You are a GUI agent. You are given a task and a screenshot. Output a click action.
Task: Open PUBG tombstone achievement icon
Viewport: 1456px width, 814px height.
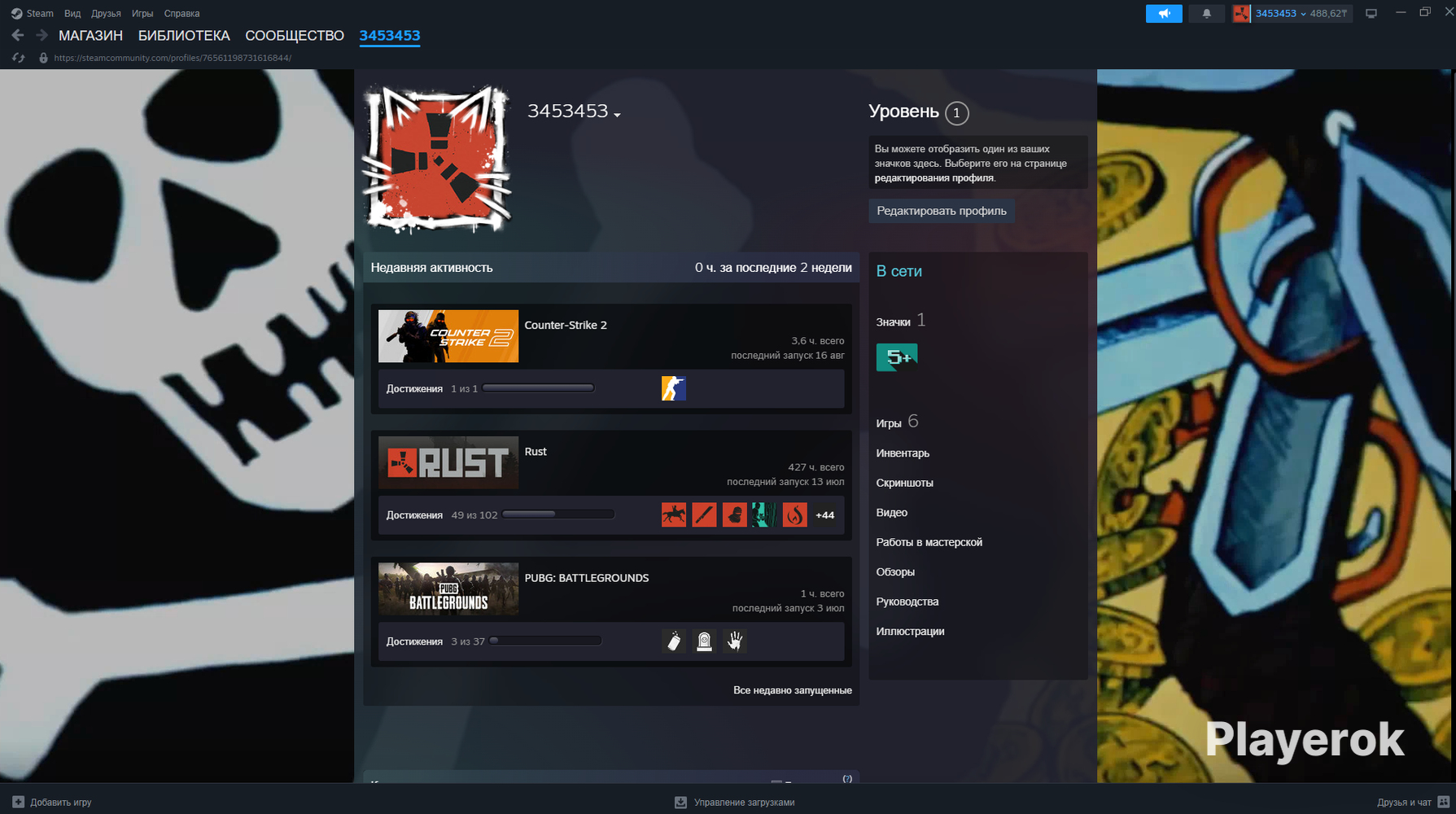pos(704,641)
